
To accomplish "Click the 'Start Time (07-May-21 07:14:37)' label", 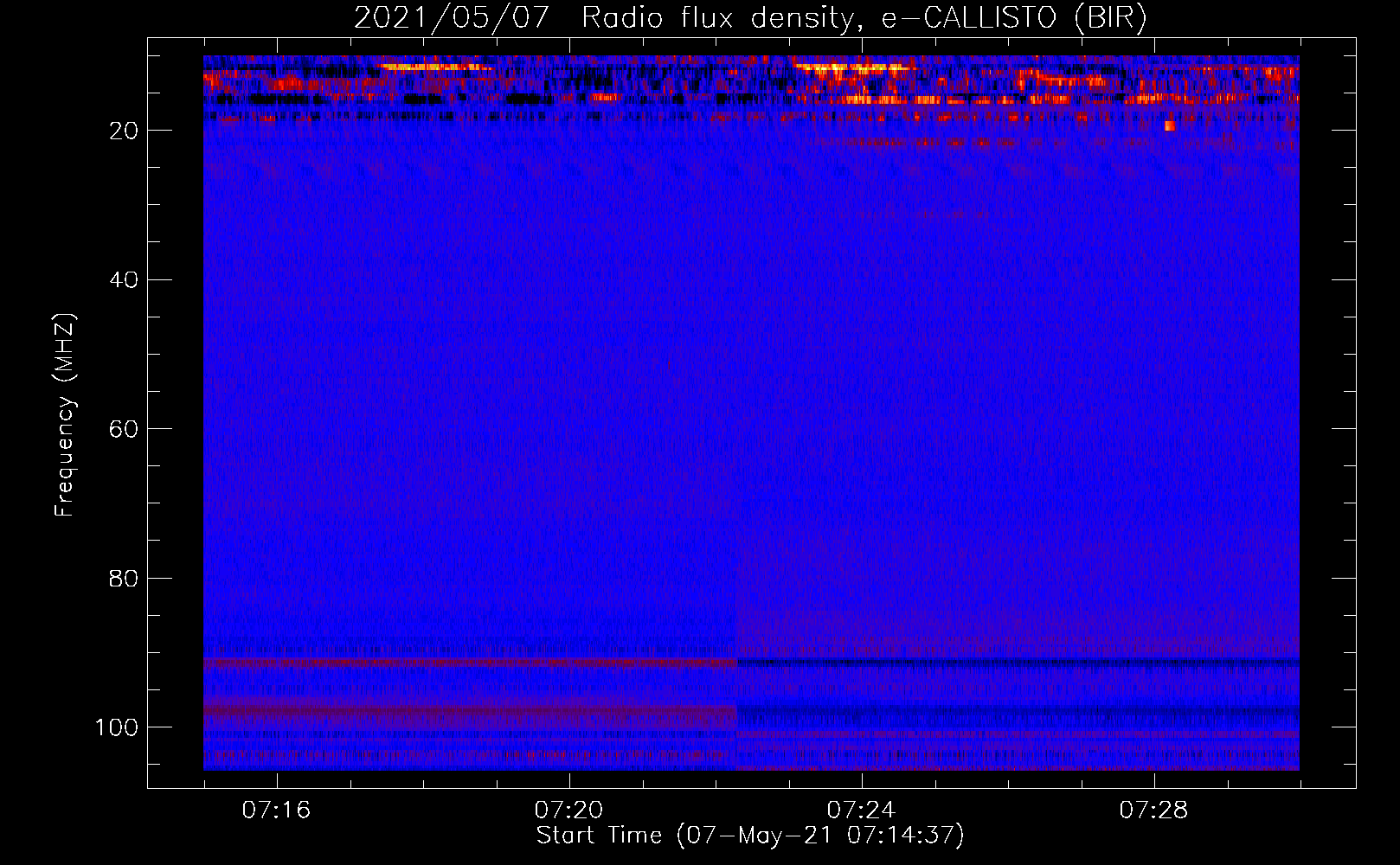I will 750,836.
